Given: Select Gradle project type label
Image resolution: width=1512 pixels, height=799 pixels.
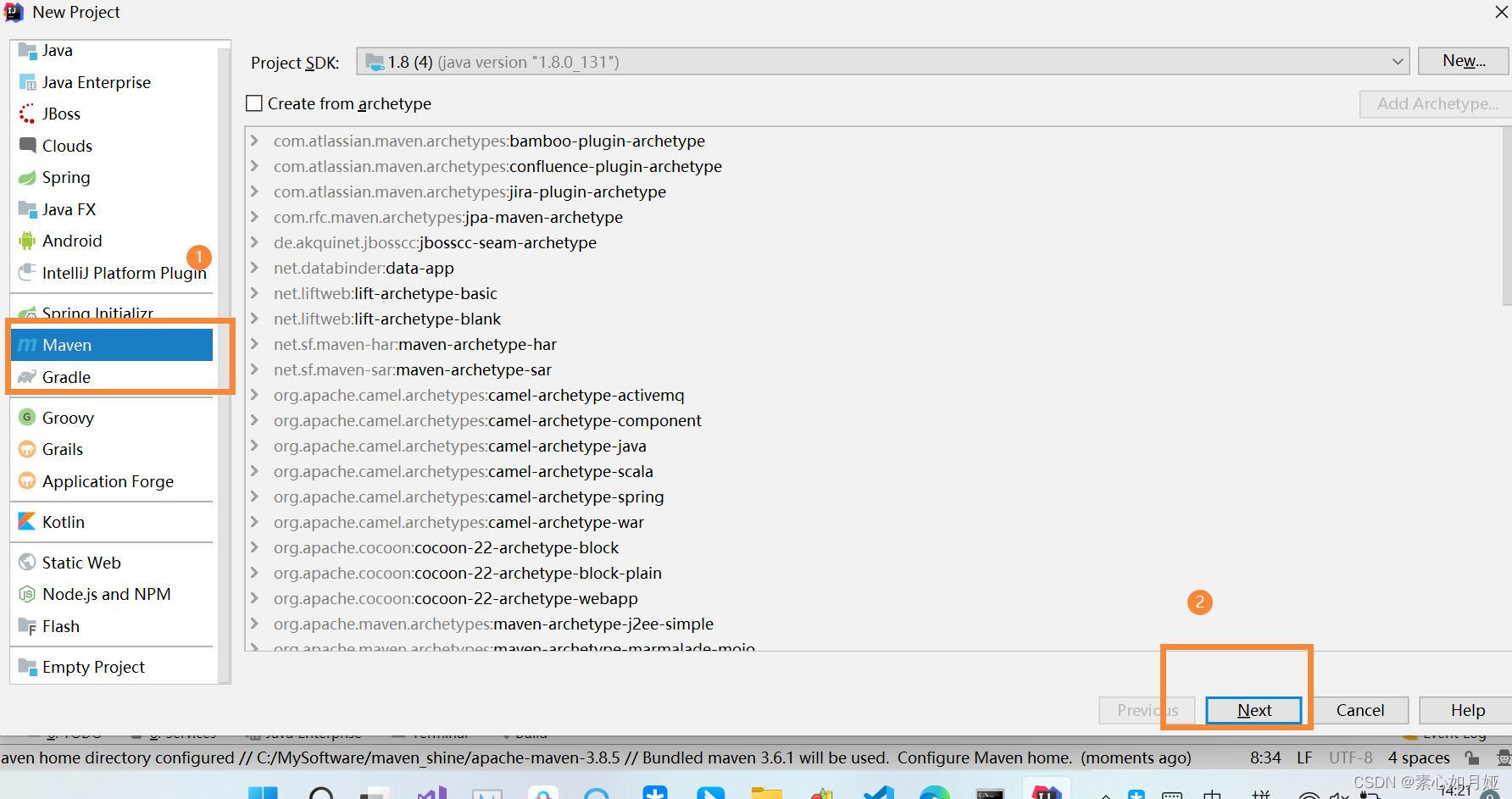Looking at the screenshot, I should click(x=66, y=377).
